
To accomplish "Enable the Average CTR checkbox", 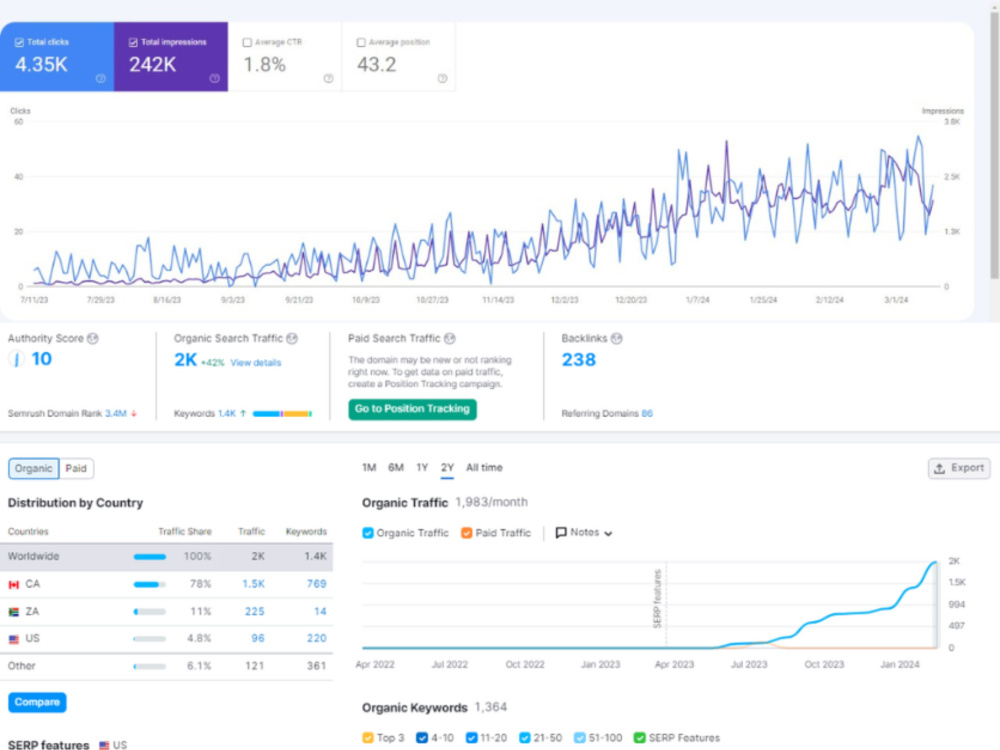I will tap(247, 42).
